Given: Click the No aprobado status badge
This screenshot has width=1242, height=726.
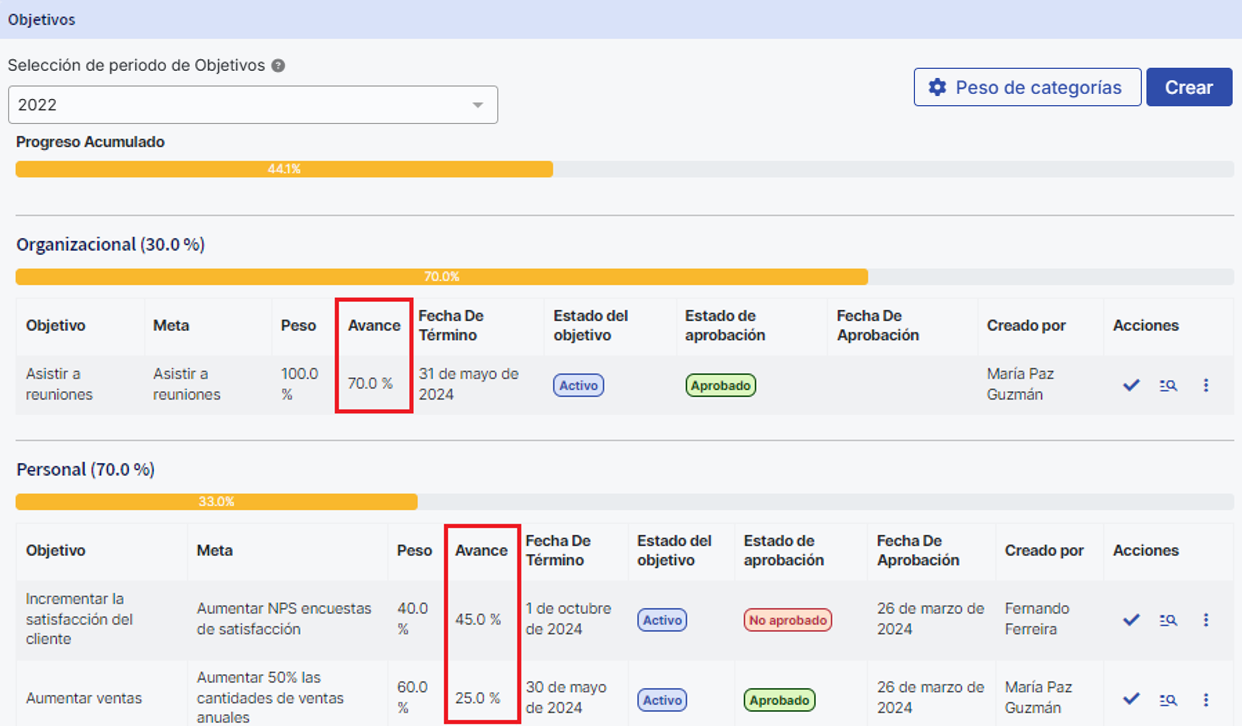Looking at the screenshot, I should (787, 620).
